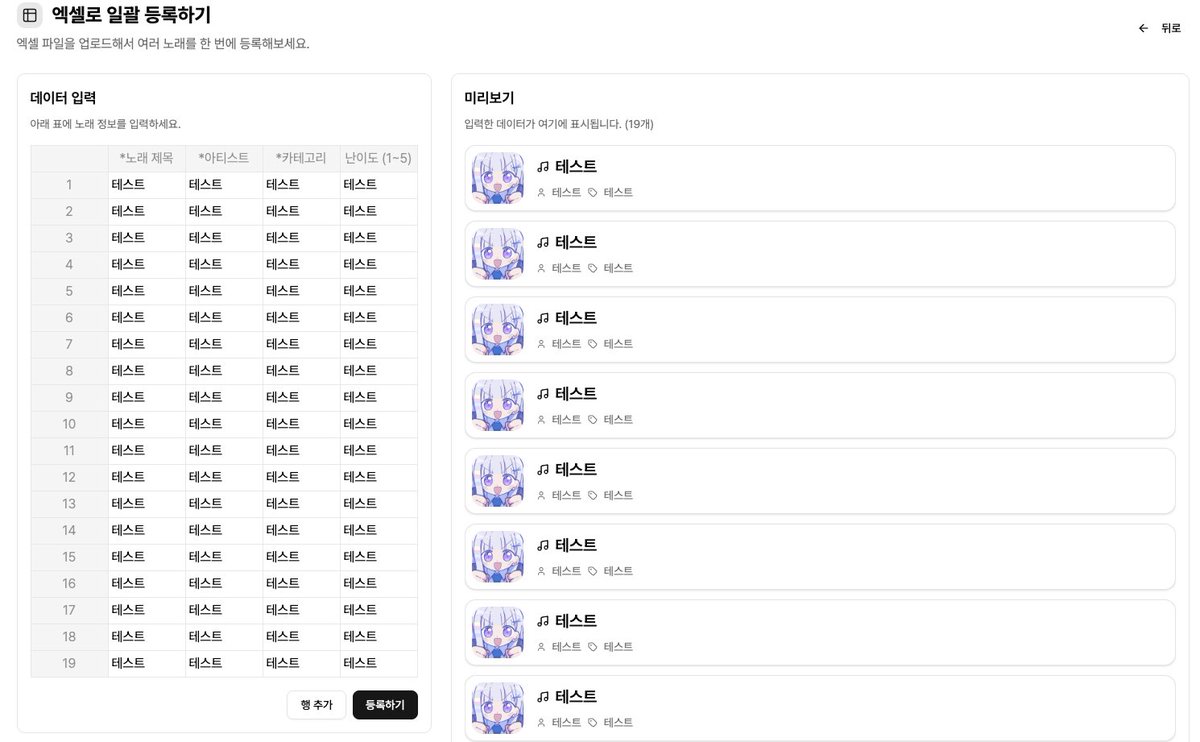
Task: Click the 미리보기 panel heading
Action: tap(489, 98)
